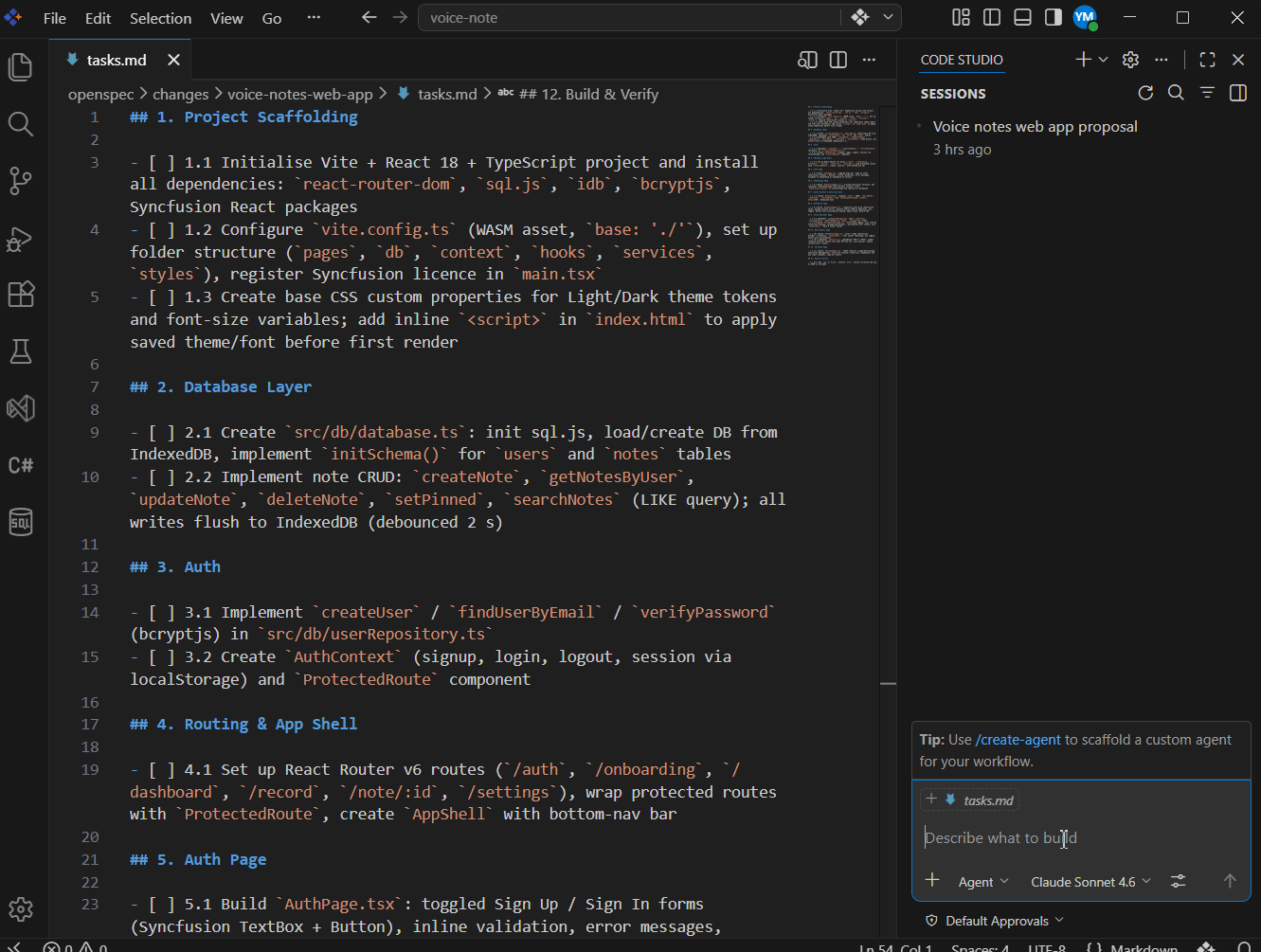Screen dimensions: 1261x952
Task: Toggle the secondary side bar
Action: coord(1053,17)
